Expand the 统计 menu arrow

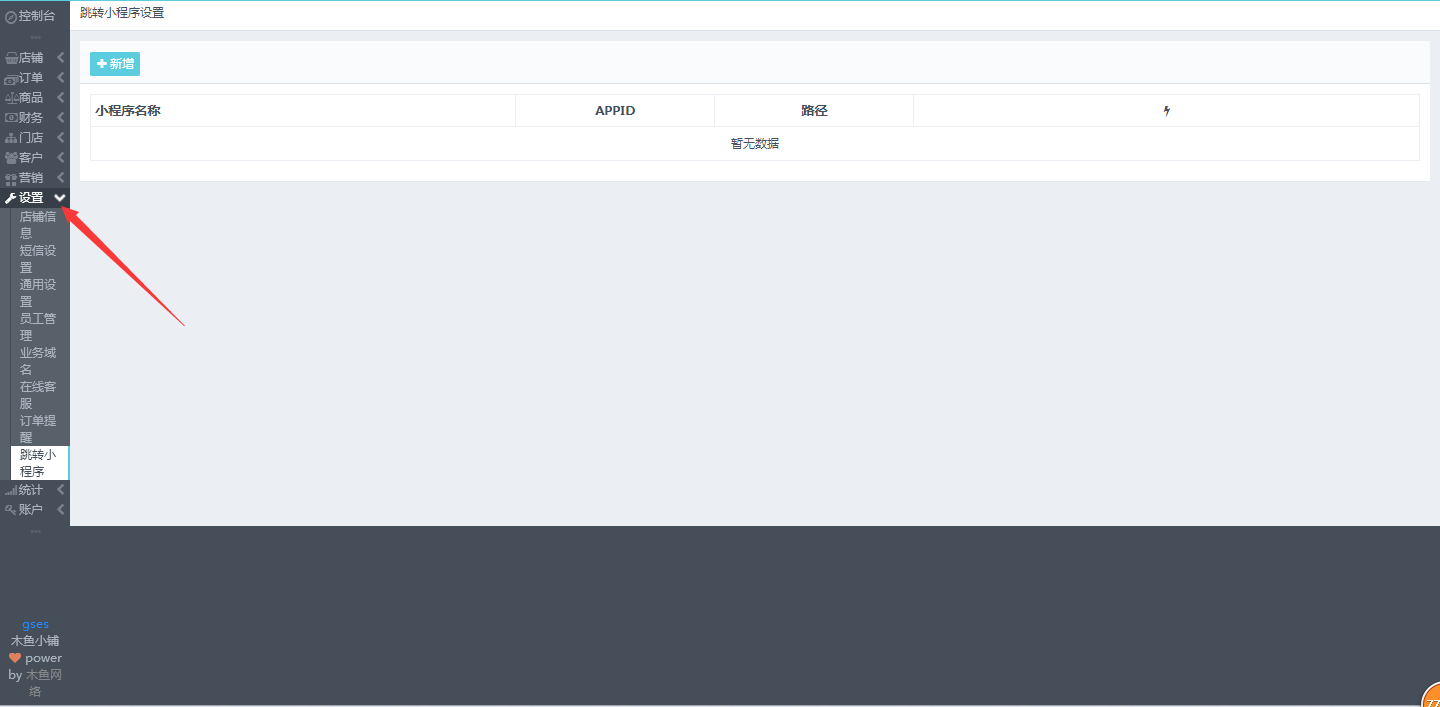click(61, 490)
